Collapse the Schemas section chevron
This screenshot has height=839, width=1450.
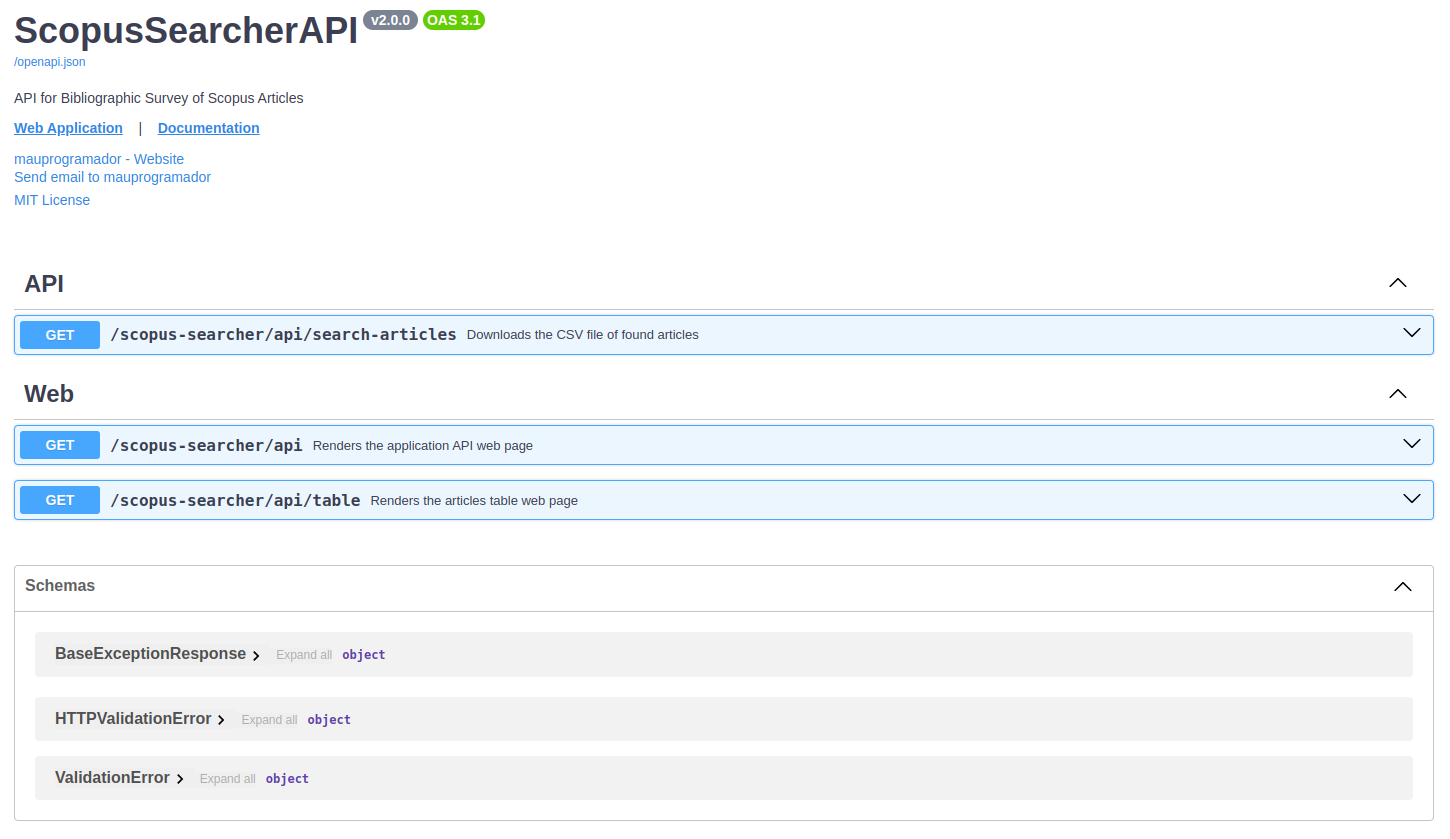[1403, 587]
